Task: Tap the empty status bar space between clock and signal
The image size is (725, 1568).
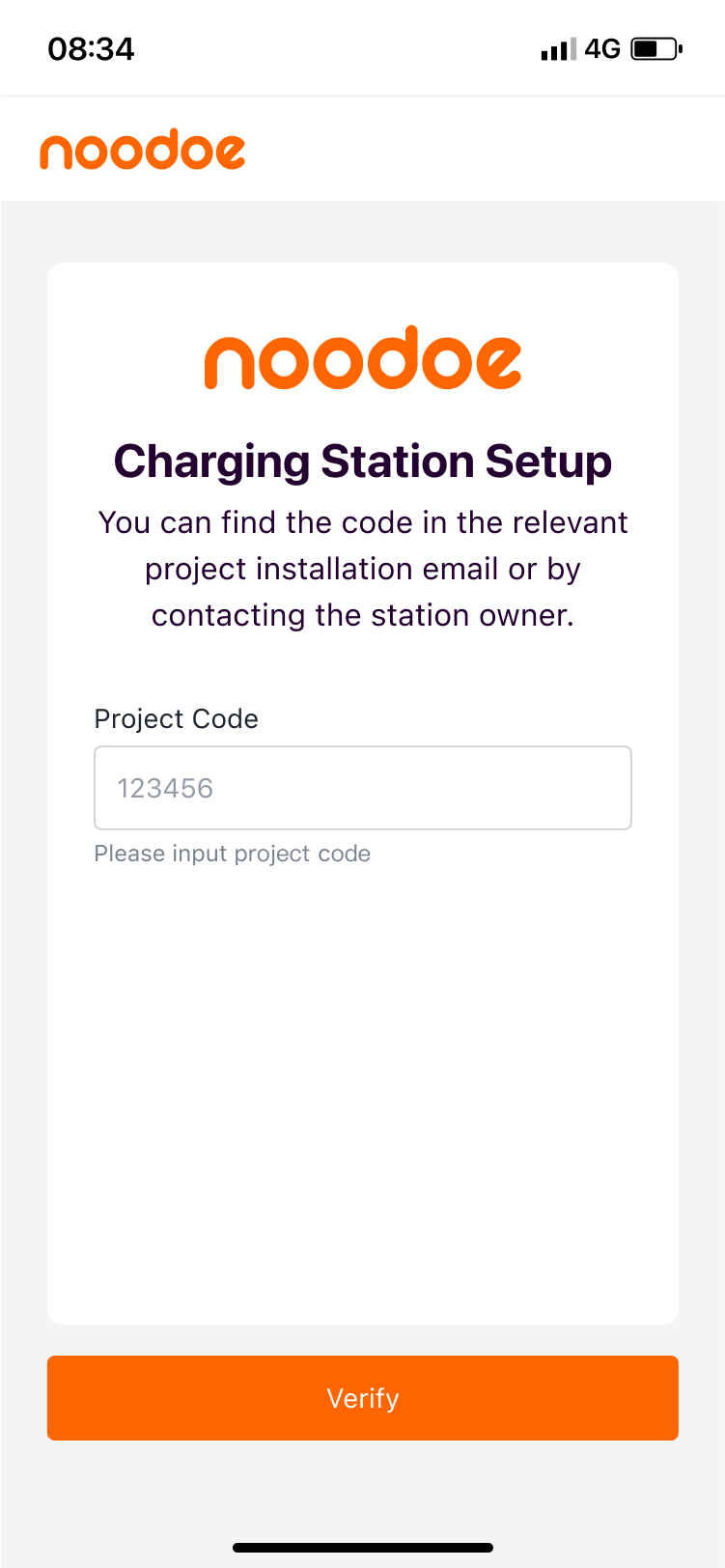Action: coord(338,49)
